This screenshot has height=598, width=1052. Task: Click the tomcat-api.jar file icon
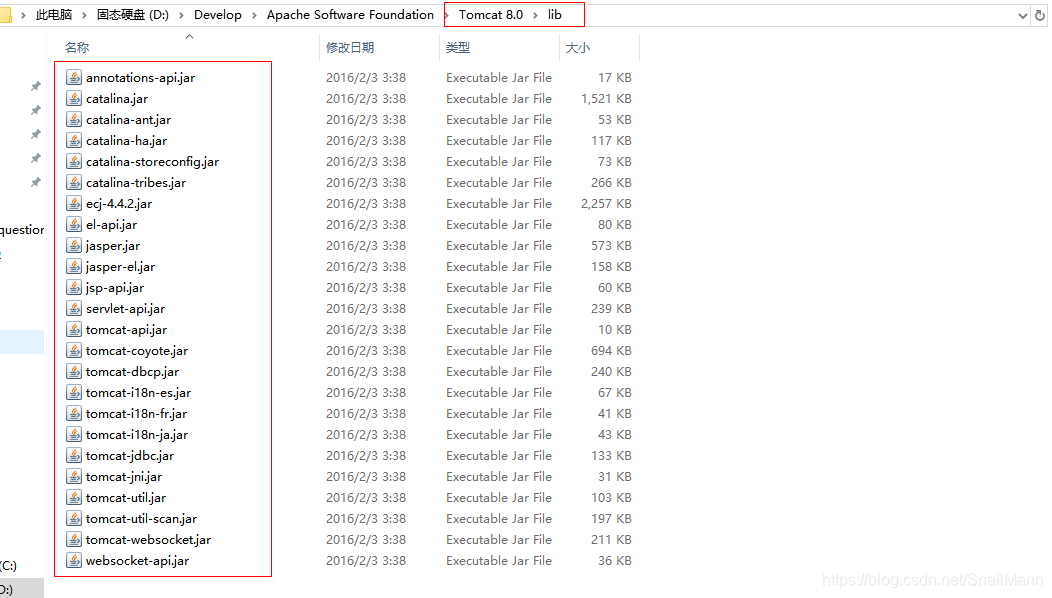[x=74, y=330]
